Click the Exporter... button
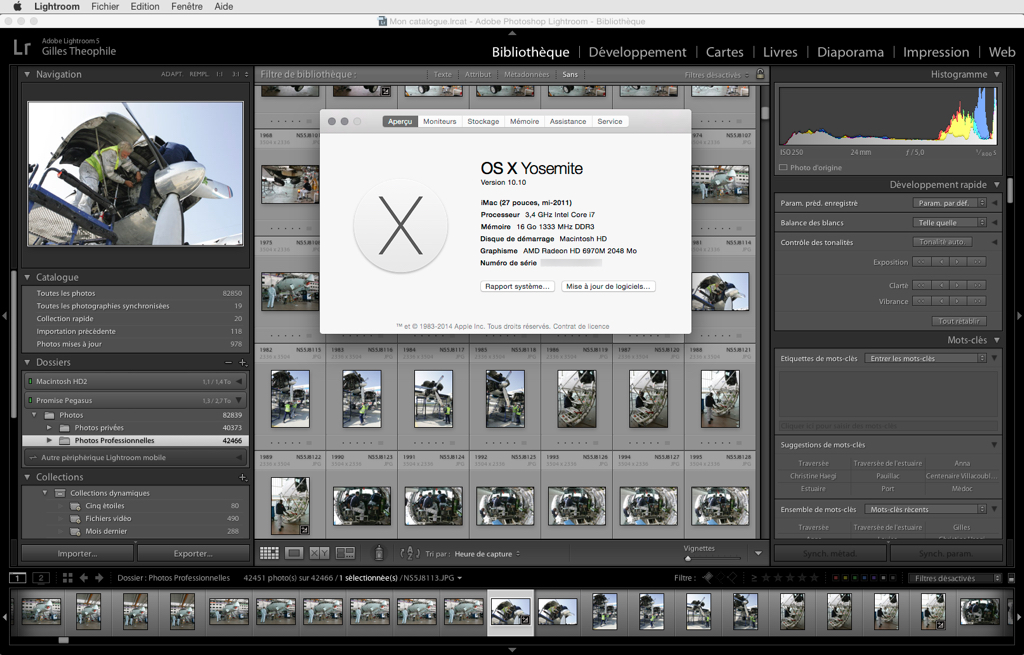 pos(193,553)
